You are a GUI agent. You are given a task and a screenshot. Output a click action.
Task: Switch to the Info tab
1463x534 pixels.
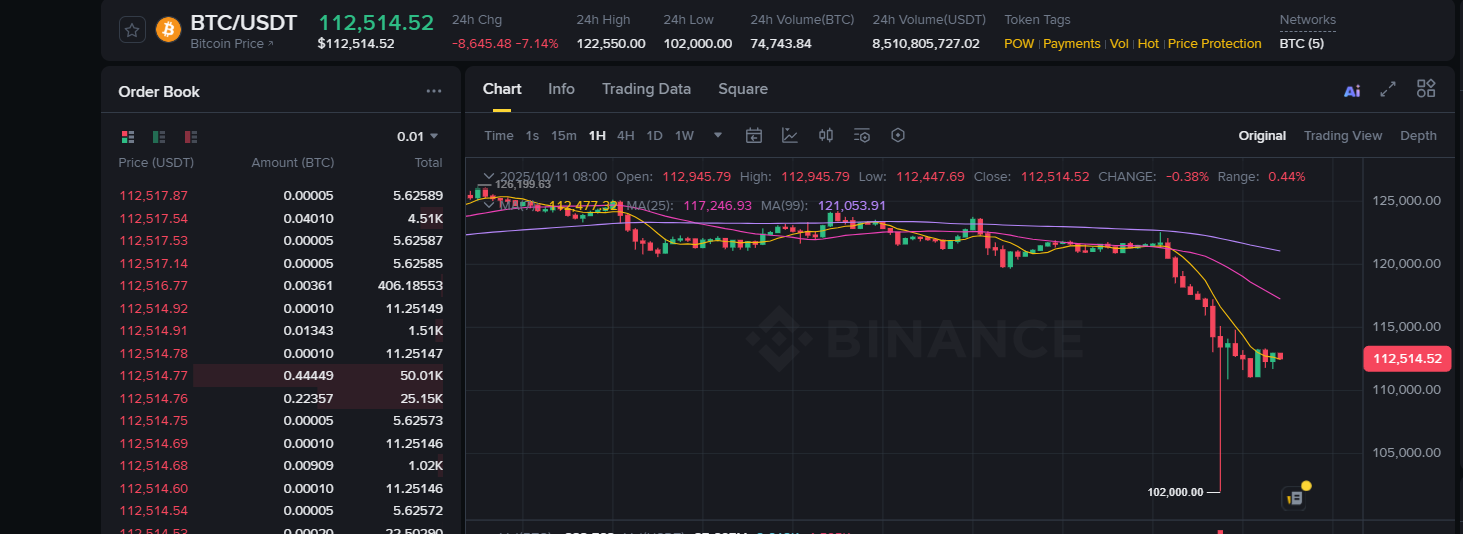point(561,89)
